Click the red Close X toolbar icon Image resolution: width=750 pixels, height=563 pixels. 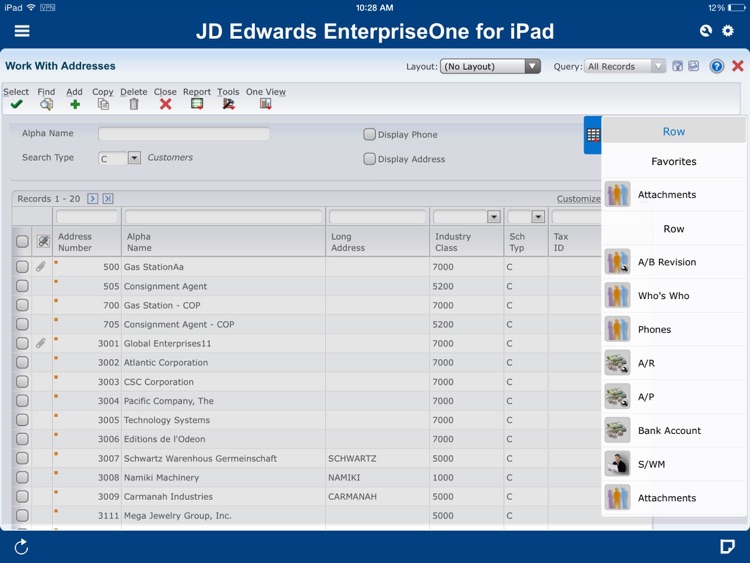pyautogui.click(x=165, y=104)
